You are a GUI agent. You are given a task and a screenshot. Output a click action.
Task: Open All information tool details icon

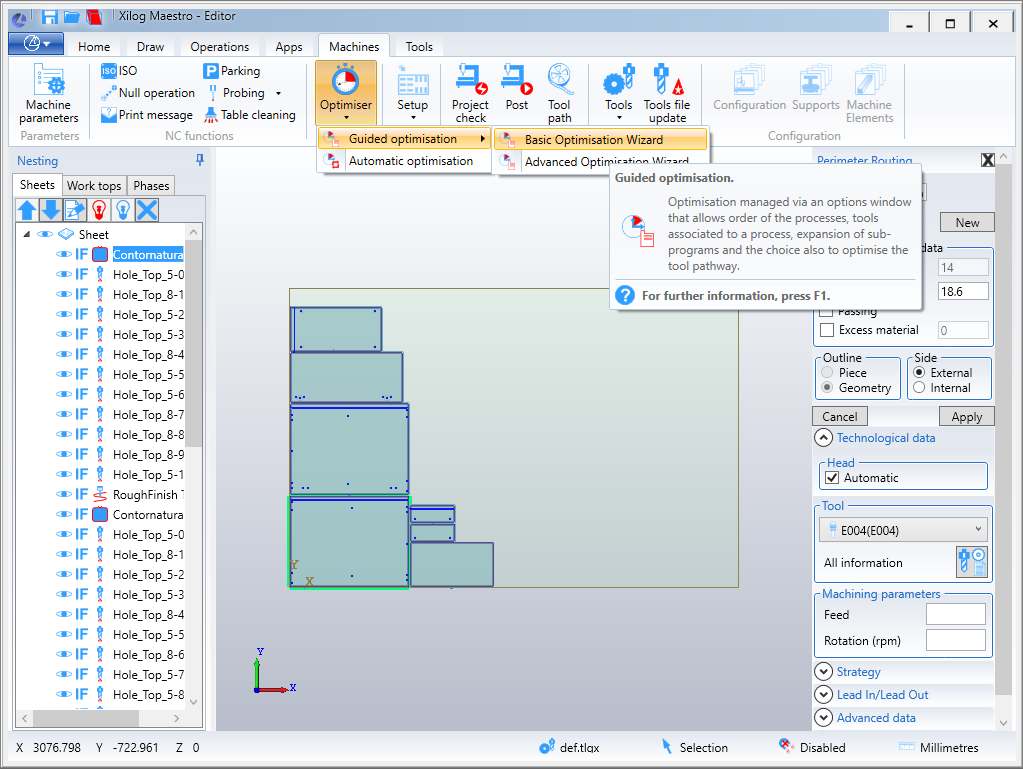click(x=971, y=562)
